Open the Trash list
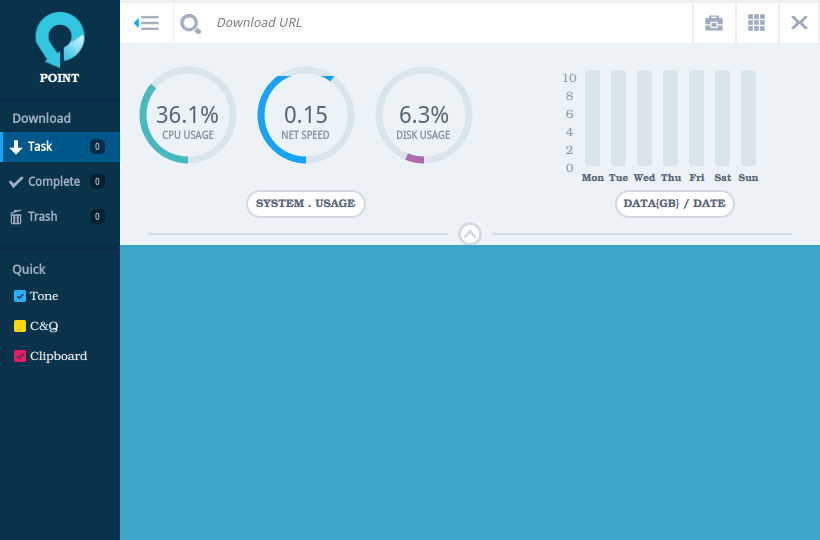Viewport: 820px width, 540px height. [60, 216]
